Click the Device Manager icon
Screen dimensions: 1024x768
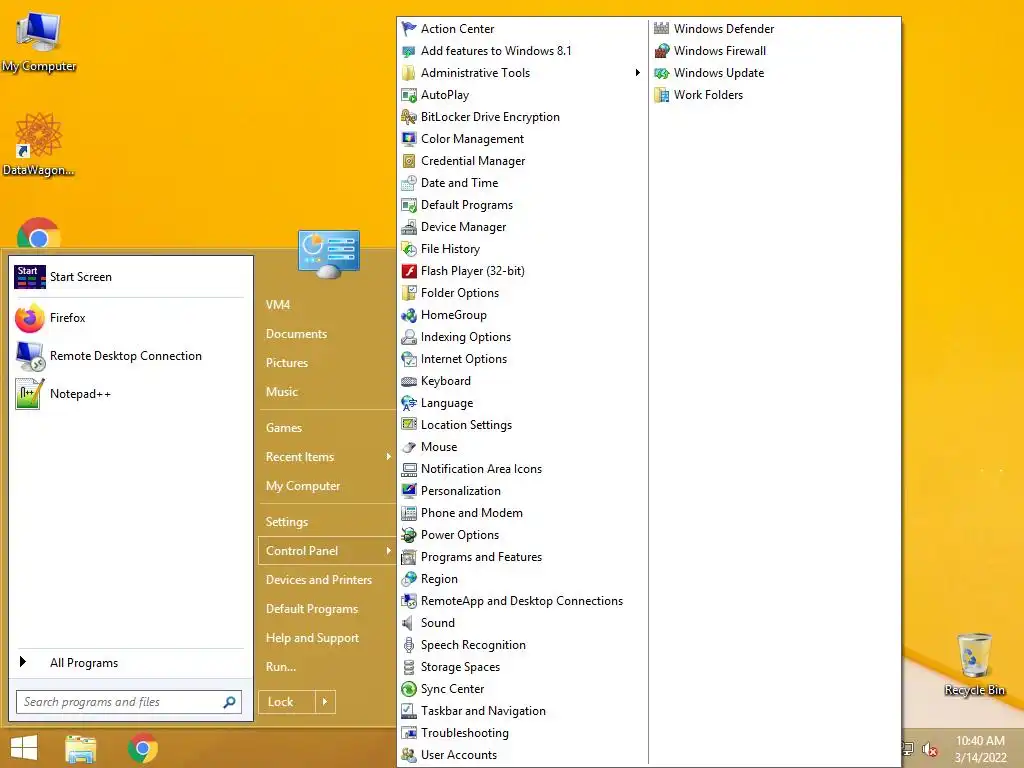point(409,227)
